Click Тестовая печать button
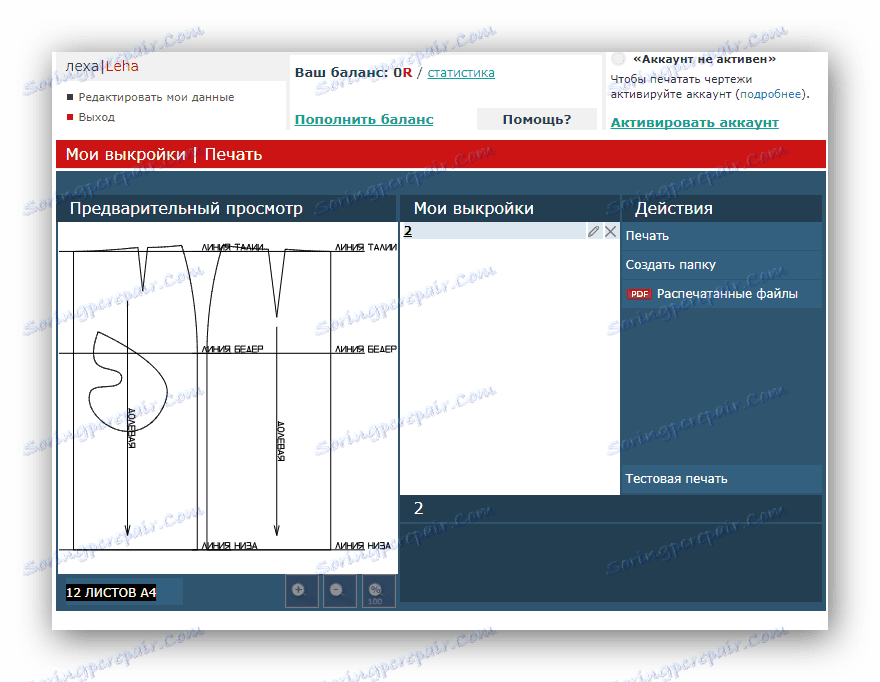 721,479
